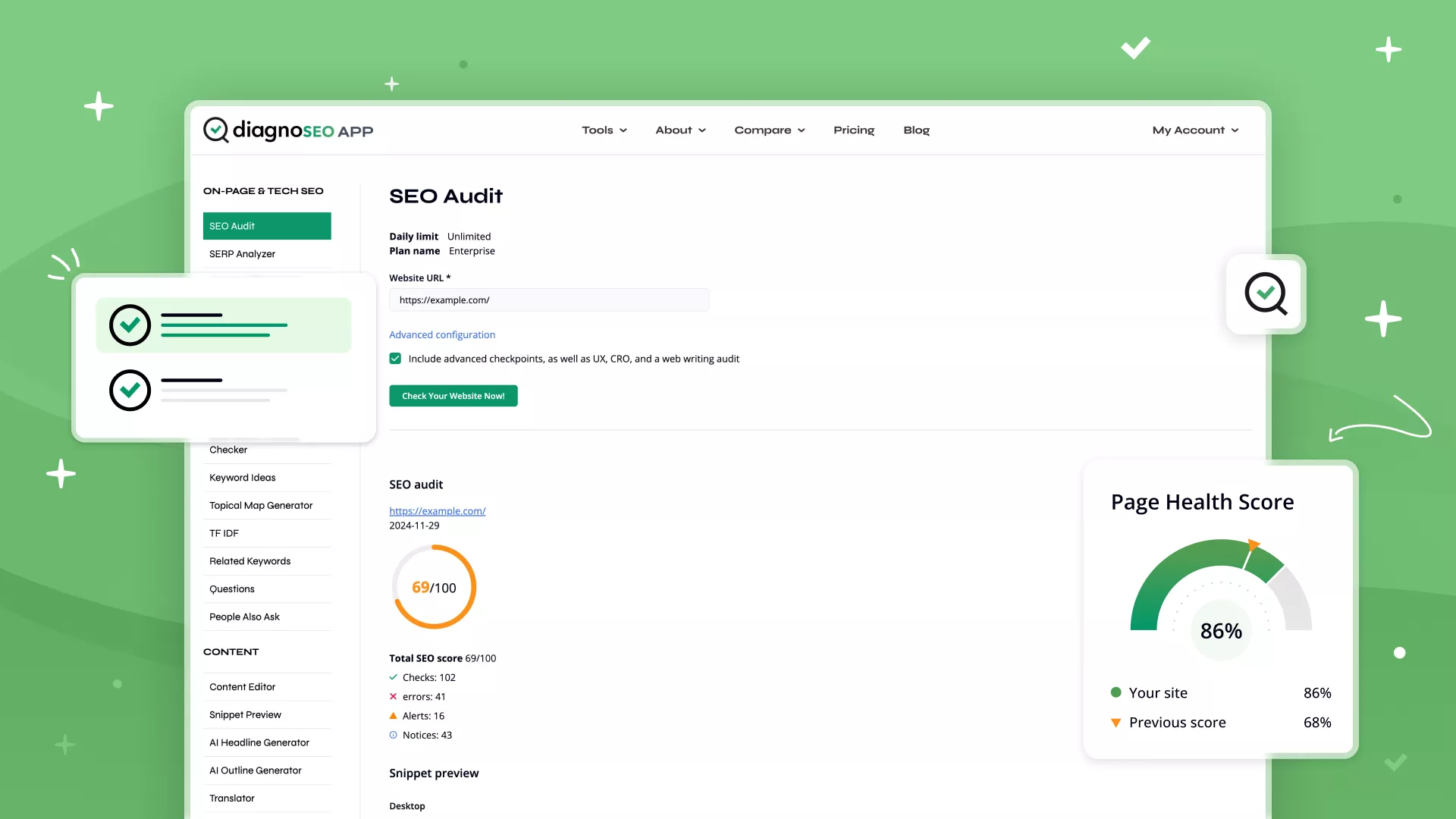Uncheck the advanced checkpoints checkbox

[x=395, y=359]
